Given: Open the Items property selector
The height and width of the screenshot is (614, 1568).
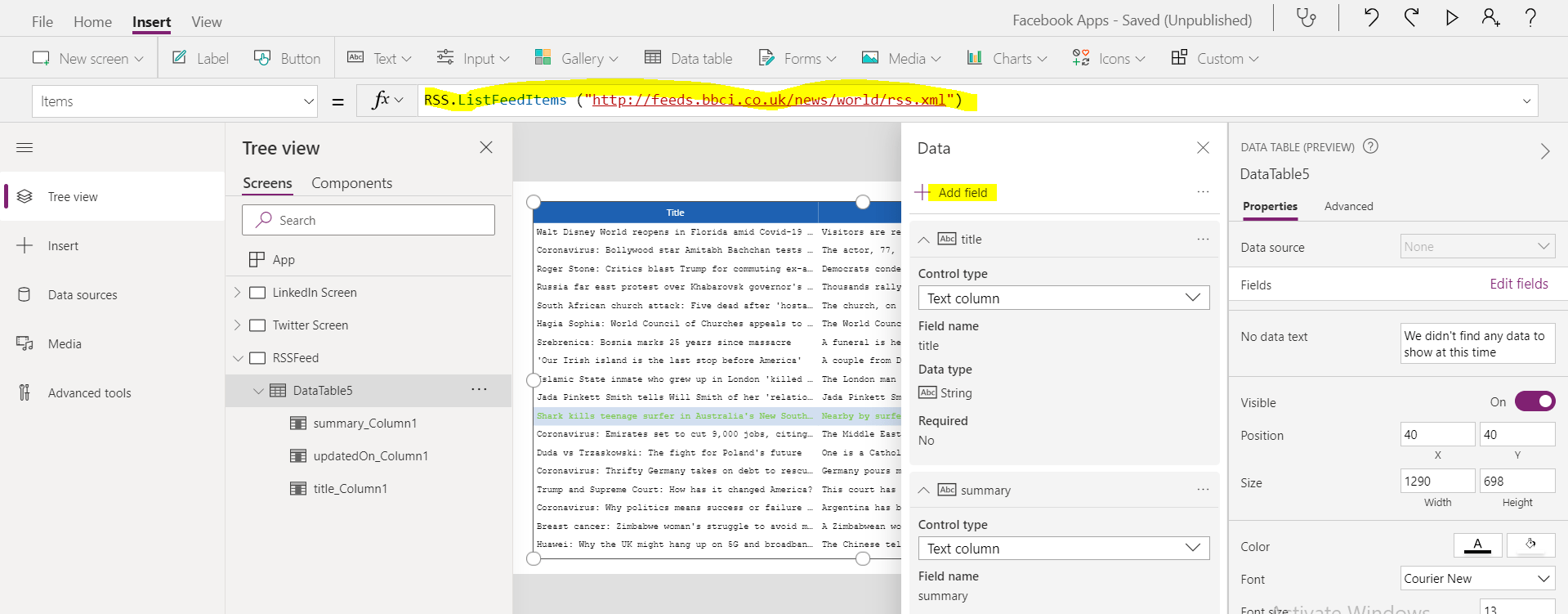Looking at the screenshot, I should pyautogui.click(x=175, y=101).
